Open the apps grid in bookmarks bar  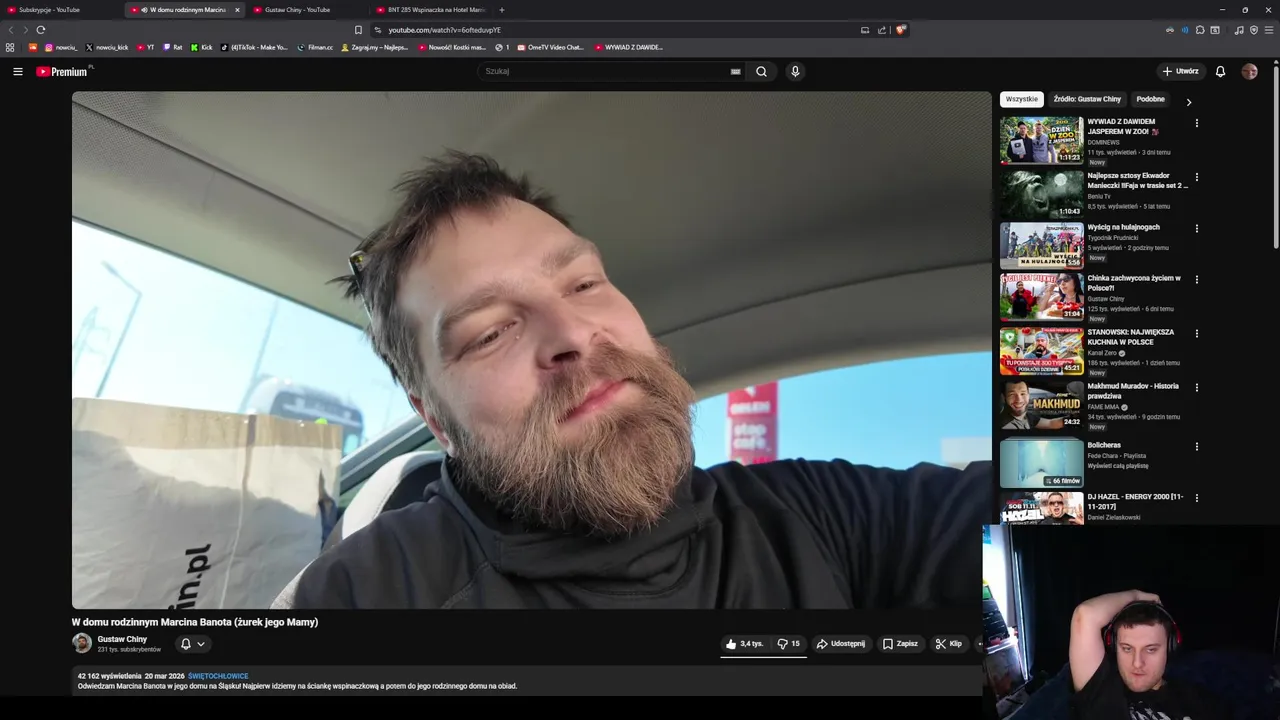coord(10,47)
